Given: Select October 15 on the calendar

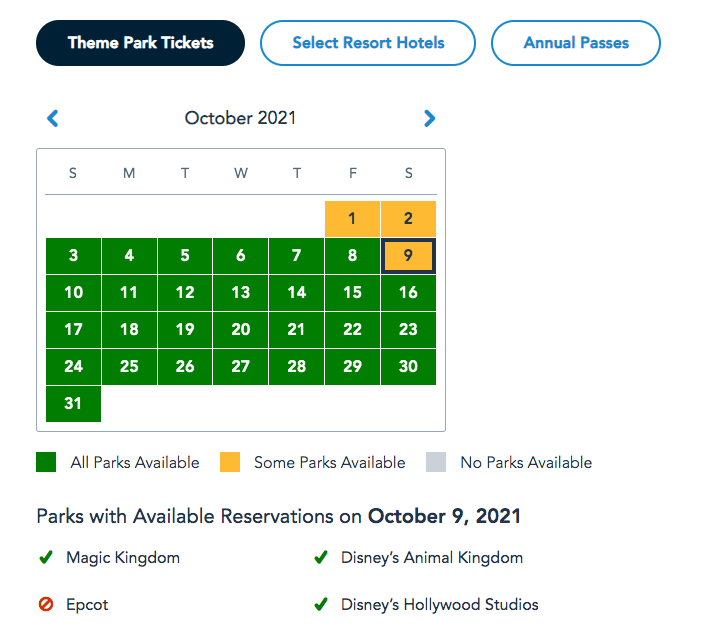Looking at the screenshot, I should click(x=352, y=293).
